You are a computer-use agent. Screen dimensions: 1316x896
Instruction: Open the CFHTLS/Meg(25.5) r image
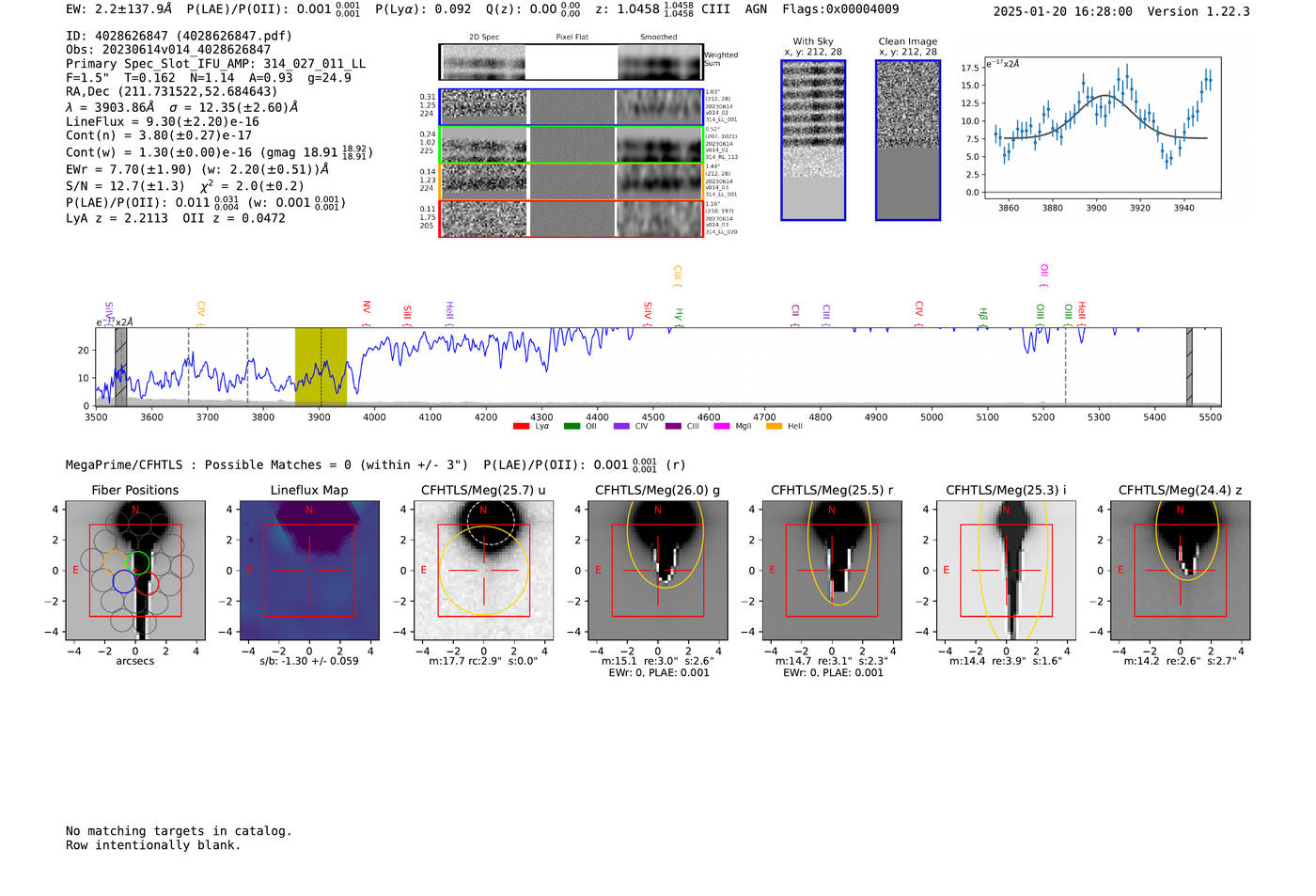pos(831,570)
